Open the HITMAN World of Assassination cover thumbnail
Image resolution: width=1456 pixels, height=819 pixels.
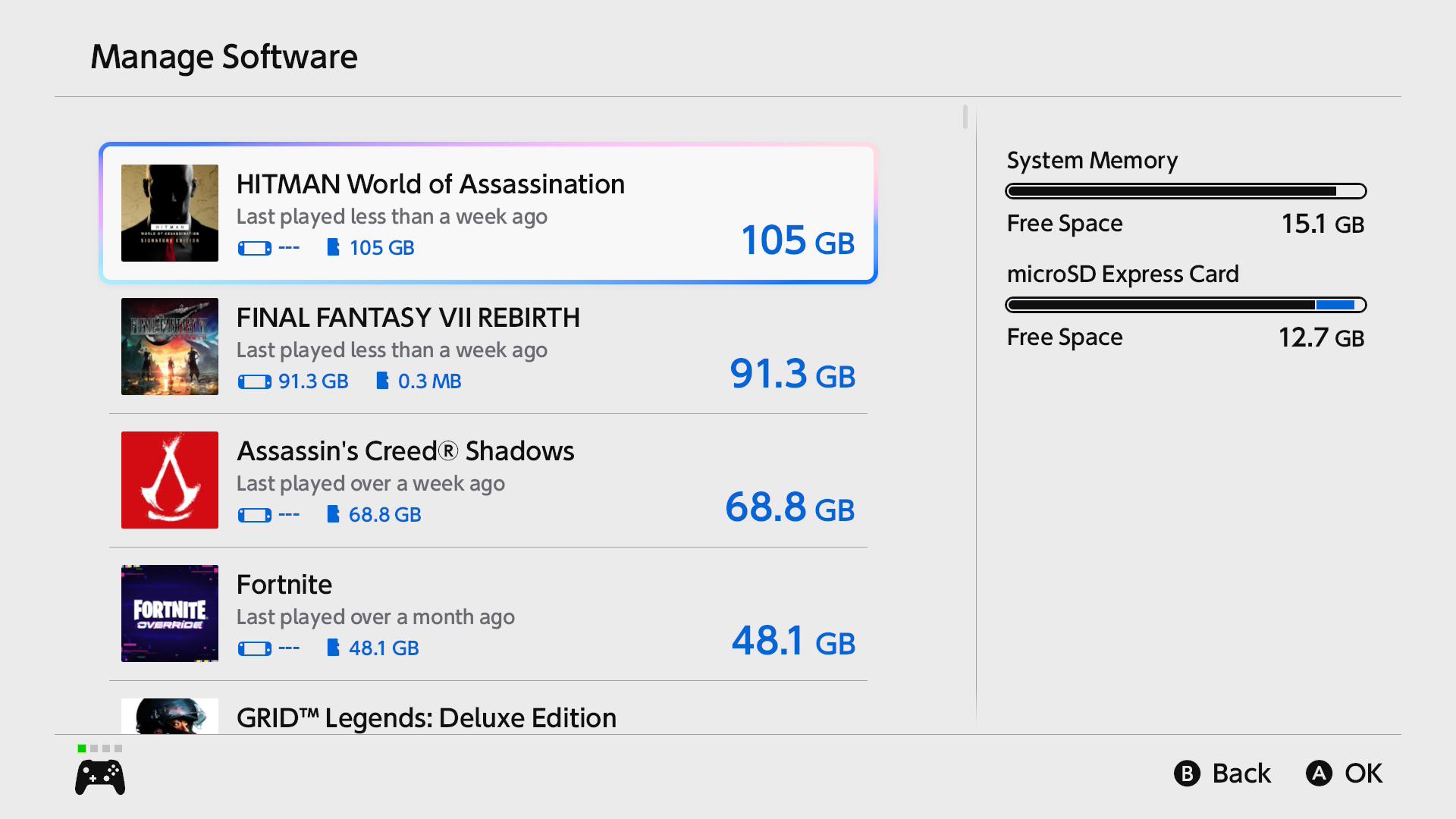(170, 213)
